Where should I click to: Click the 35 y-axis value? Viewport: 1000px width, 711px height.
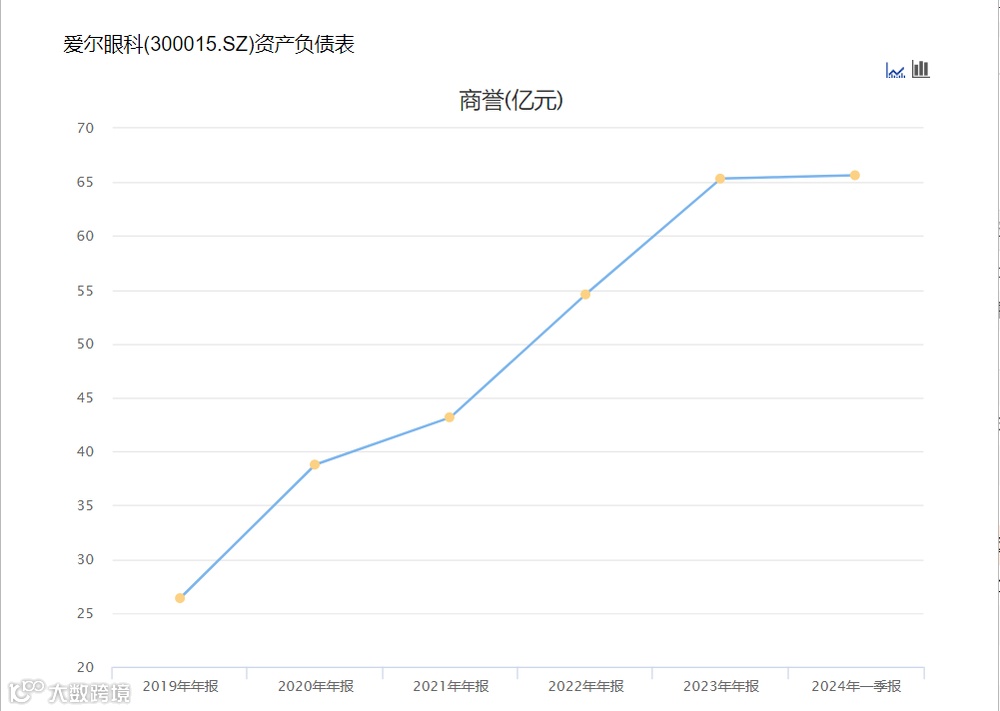point(85,506)
